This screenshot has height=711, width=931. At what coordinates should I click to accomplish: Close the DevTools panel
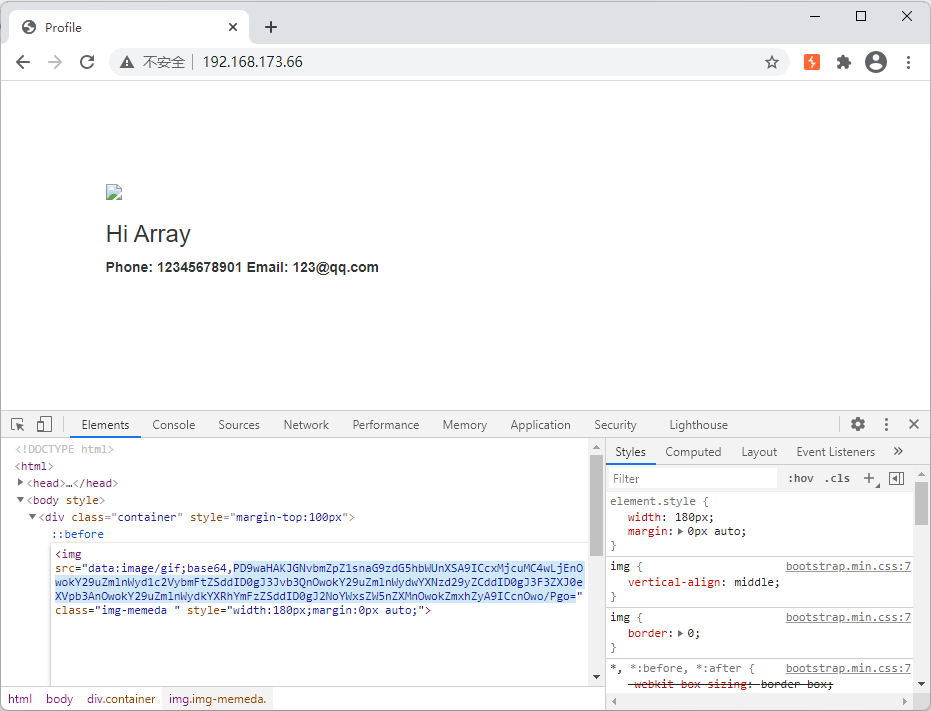[x=913, y=425]
